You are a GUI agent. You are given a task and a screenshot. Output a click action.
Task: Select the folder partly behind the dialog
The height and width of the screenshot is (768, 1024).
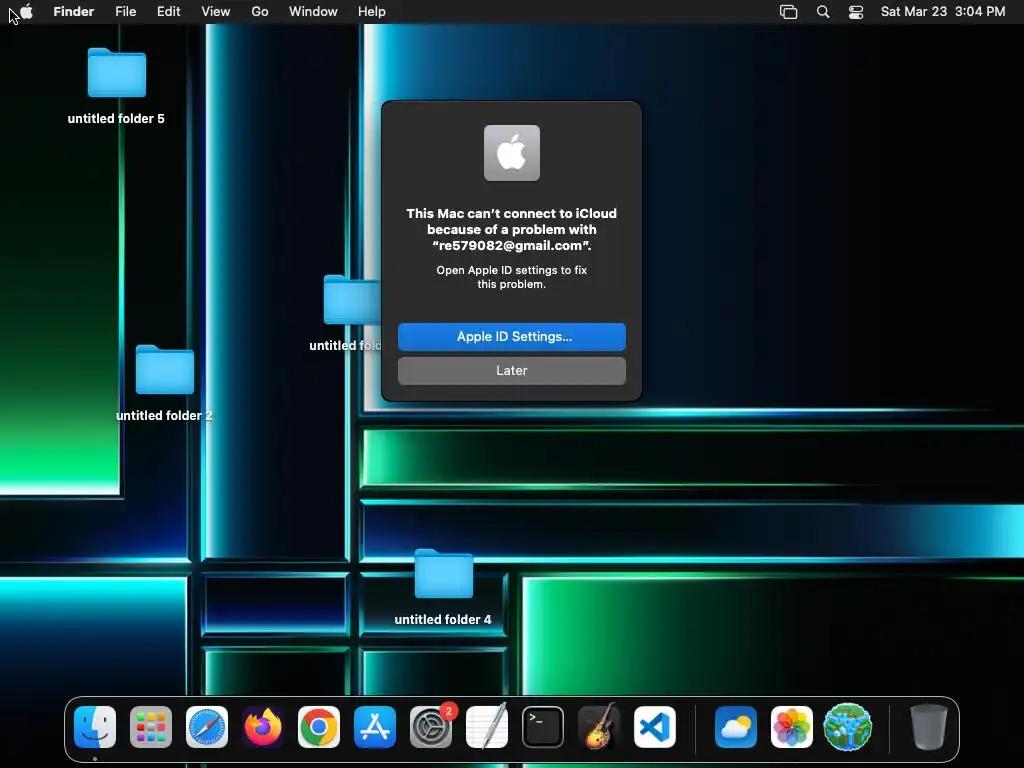point(346,313)
